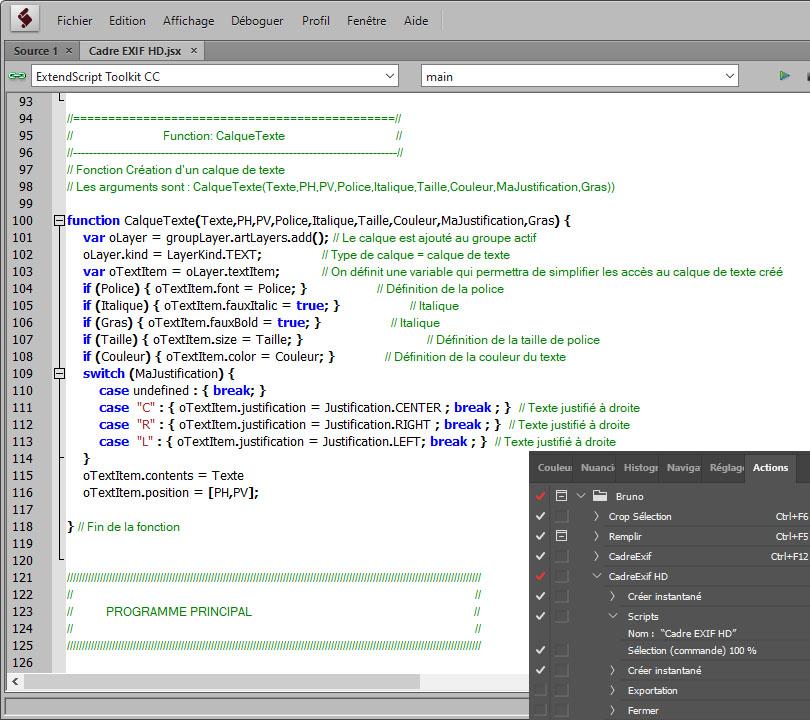This screenshot has height=720, width=810.
Task: Select the Fermer action step
Action: tap(643, 710)
